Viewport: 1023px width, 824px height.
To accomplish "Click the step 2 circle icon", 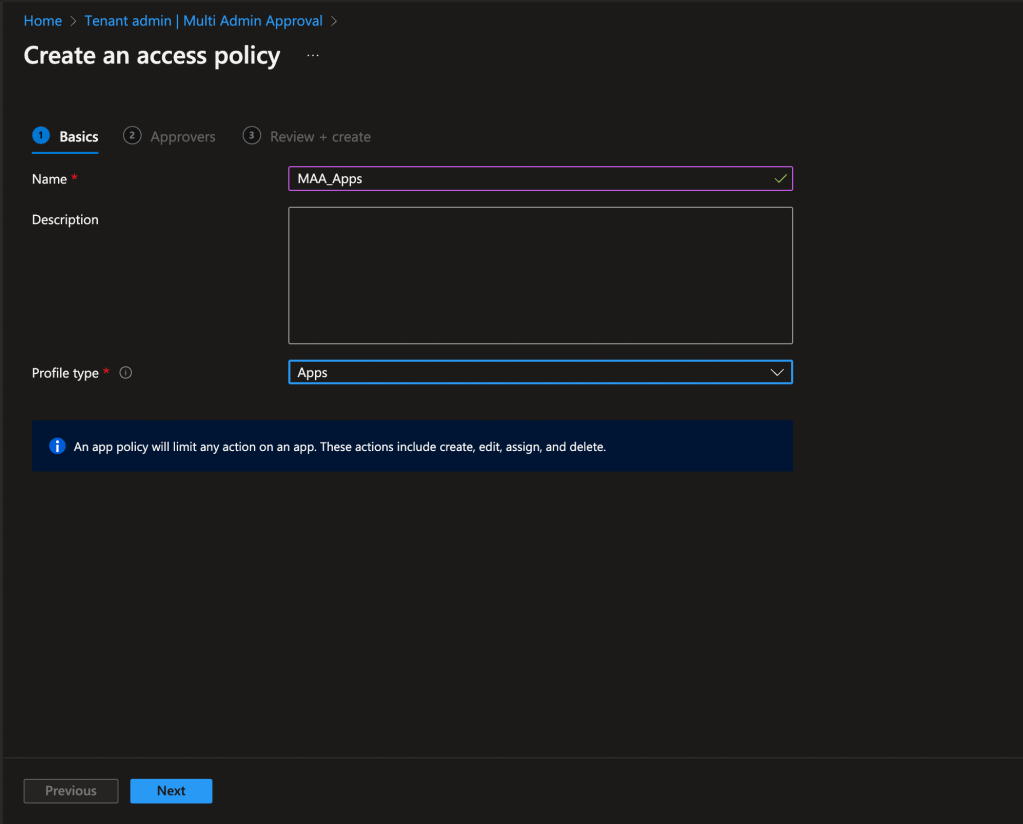I will coord(132,136).
